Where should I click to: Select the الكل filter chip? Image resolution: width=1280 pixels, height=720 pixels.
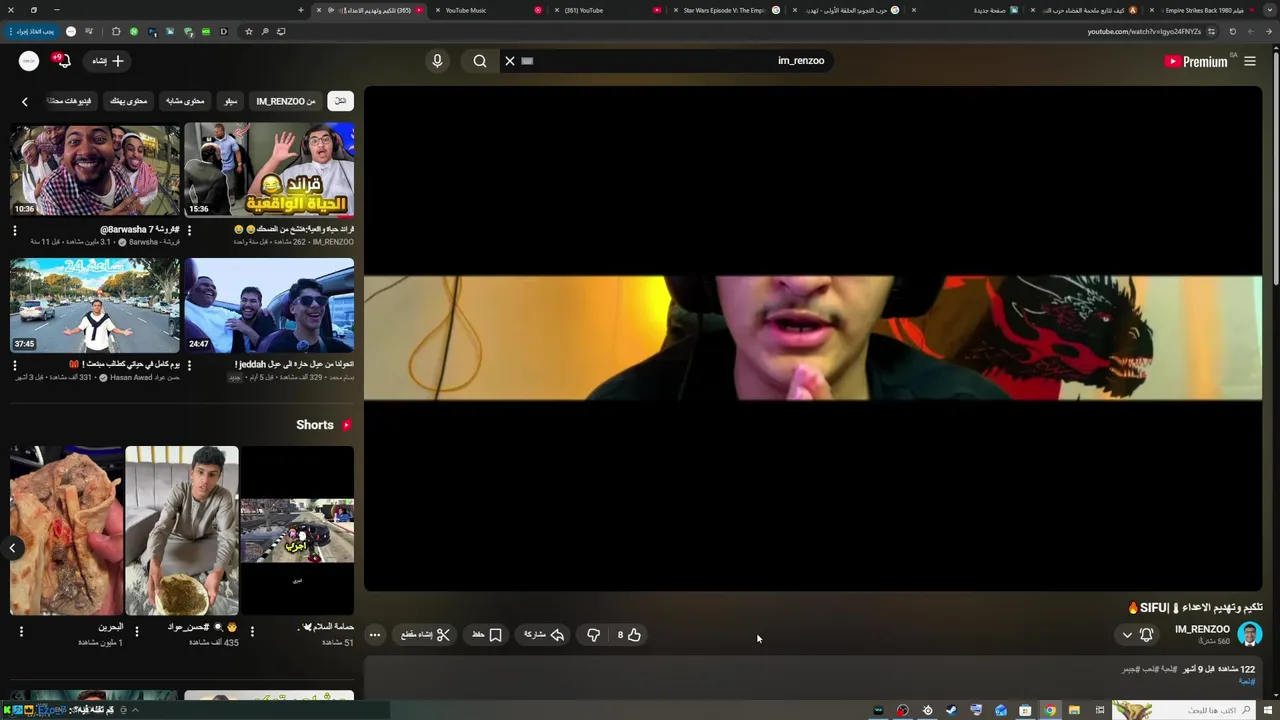340,101
